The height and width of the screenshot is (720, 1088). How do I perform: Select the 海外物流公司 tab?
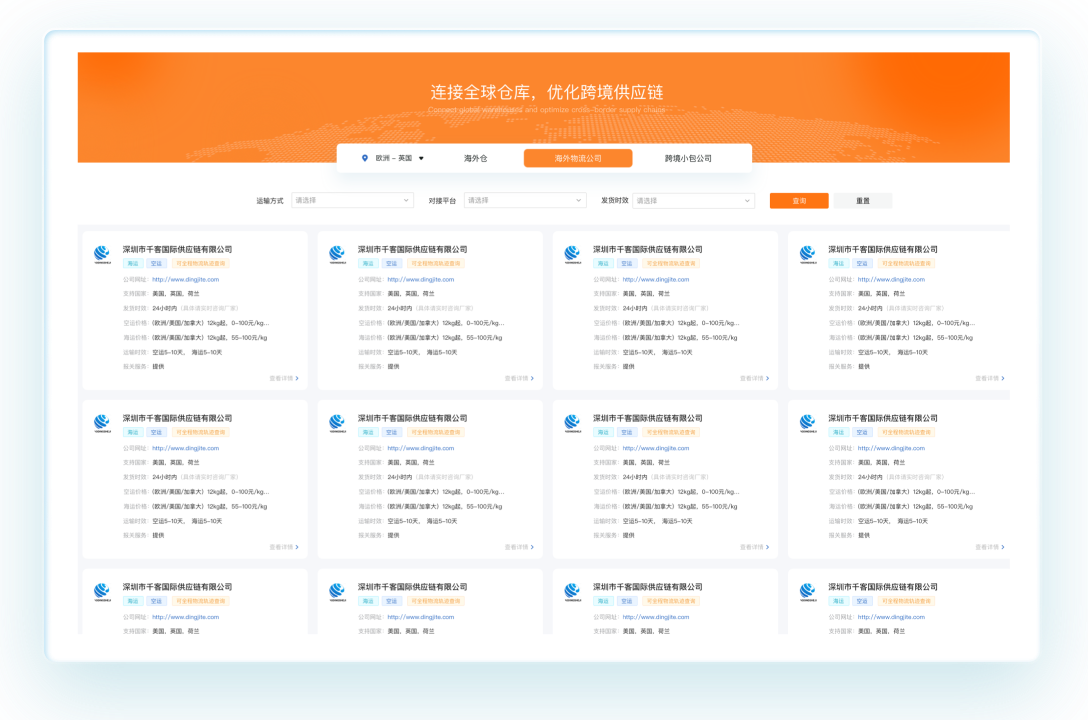[x=578, y=158]
